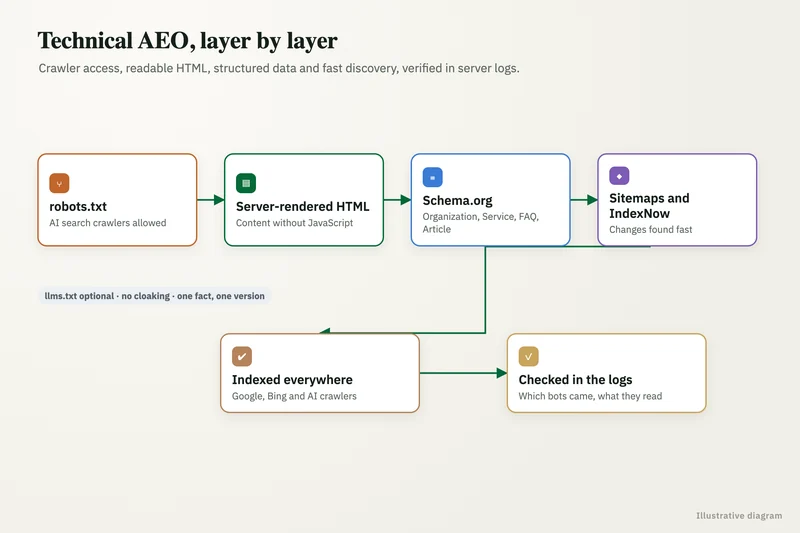Click the purple Sitemaps and IndexNow icon
This screenshot has height=533, width=800.
coord(619,176)
